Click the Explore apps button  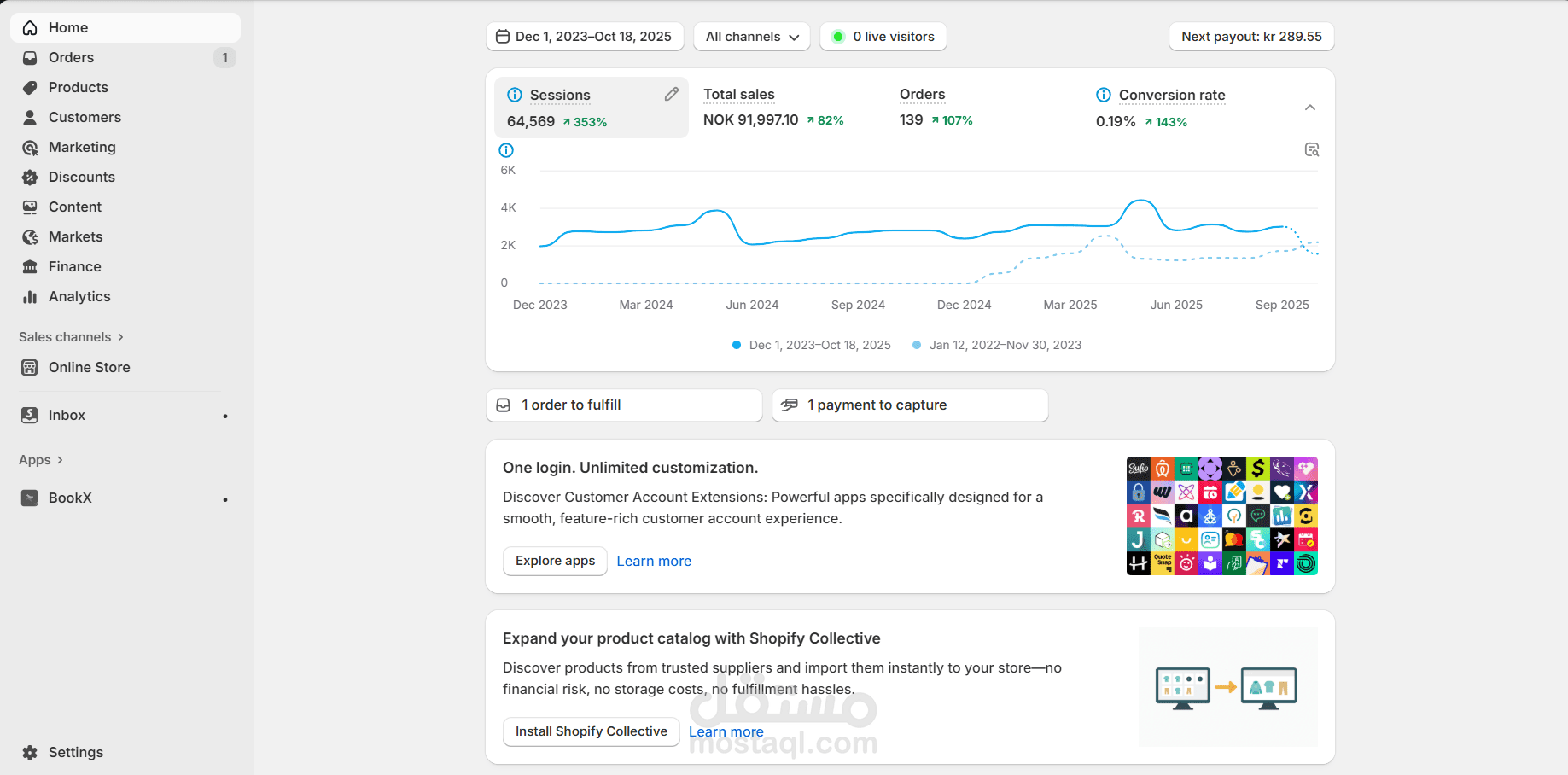555,561
